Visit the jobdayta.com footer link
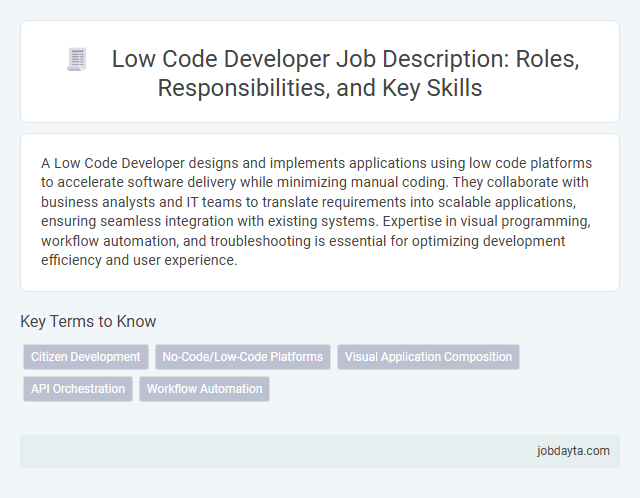640x498 pixels. (573, 451)
